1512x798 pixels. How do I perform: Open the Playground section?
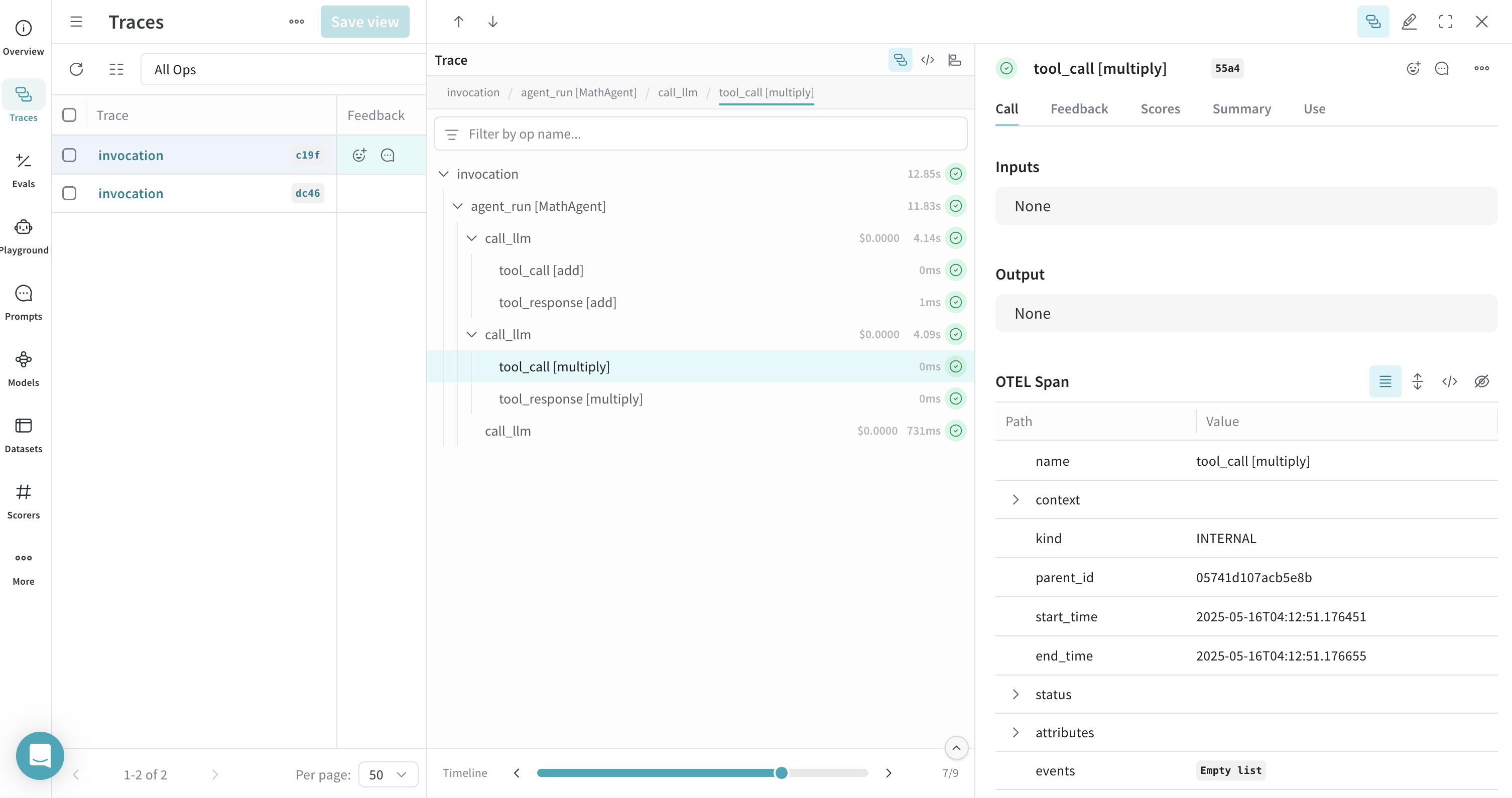click(24, 236)
